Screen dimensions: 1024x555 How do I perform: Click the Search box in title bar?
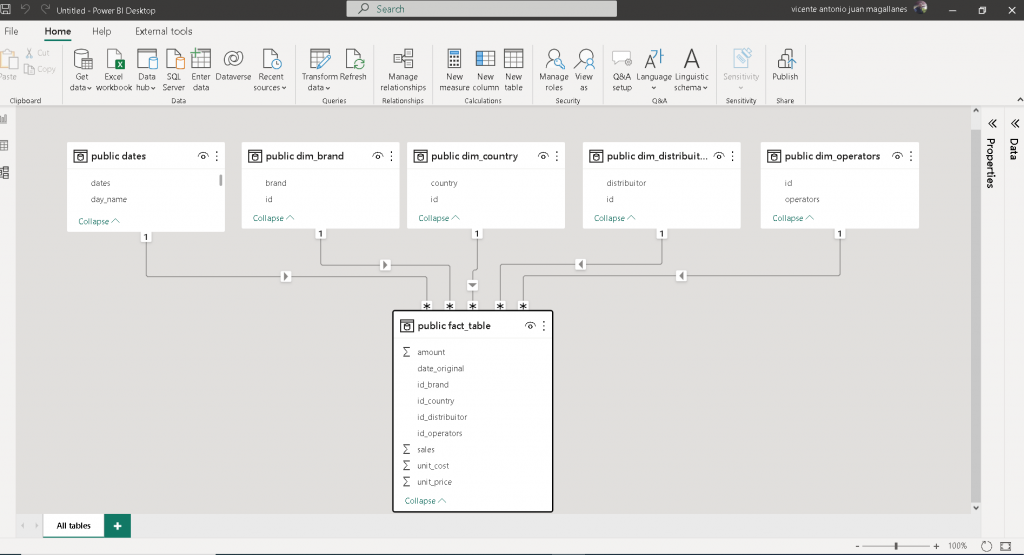pyautogui.click(x=480, y=9)
